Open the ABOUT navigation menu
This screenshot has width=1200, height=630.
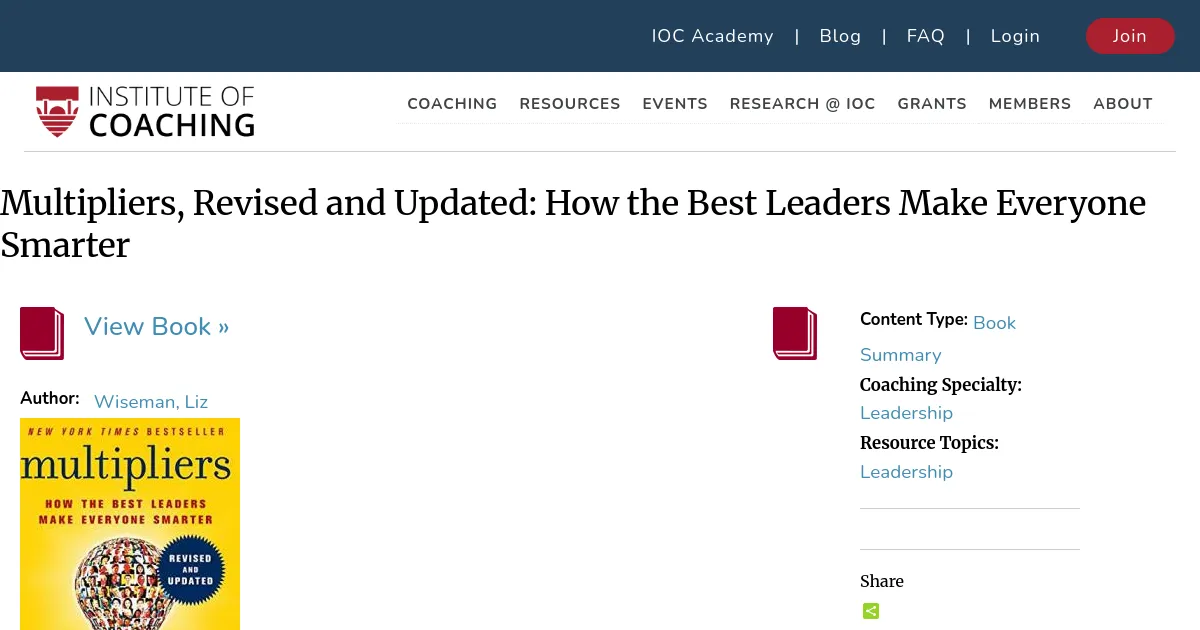pos(1123,104)
